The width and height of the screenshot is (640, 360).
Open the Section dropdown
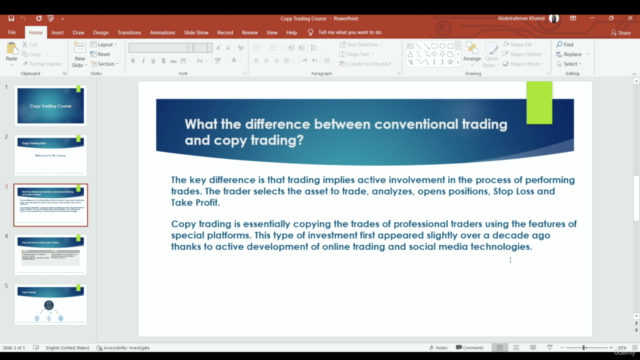[104, 64]
